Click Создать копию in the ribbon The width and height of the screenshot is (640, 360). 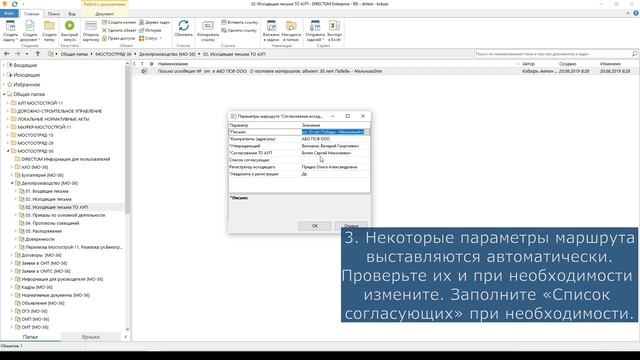tap(119, 22)
